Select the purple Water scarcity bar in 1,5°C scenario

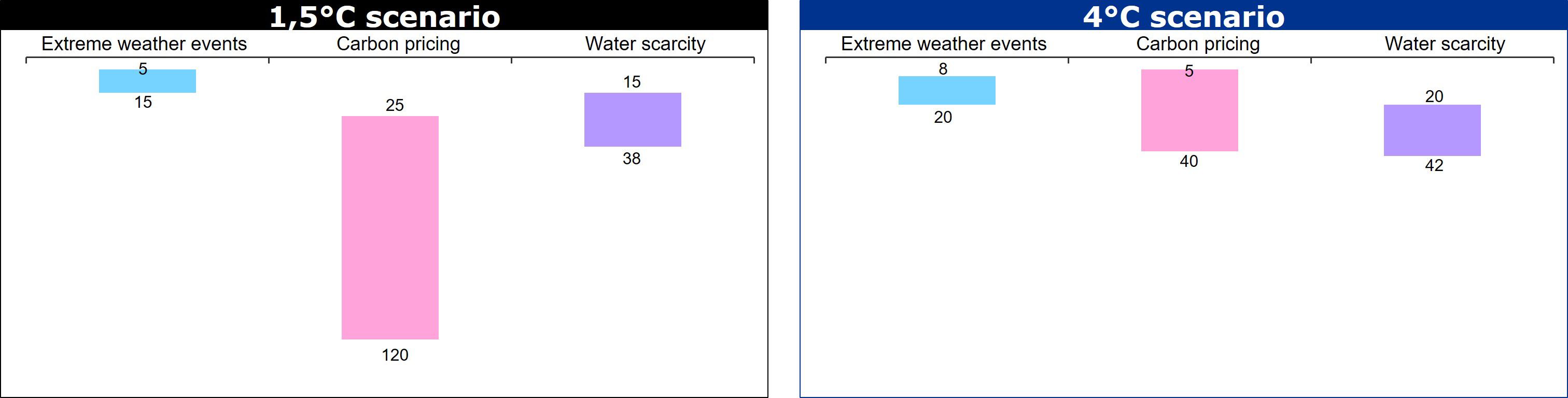633,119
